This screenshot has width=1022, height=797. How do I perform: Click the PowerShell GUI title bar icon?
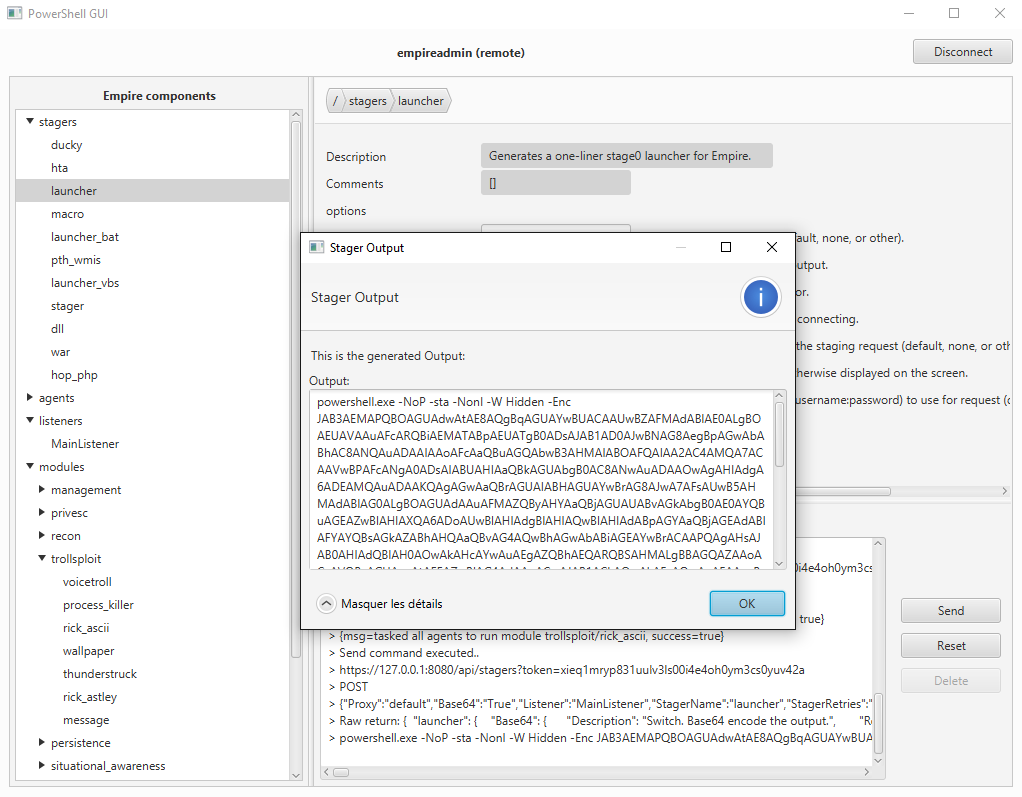(14, 13)
